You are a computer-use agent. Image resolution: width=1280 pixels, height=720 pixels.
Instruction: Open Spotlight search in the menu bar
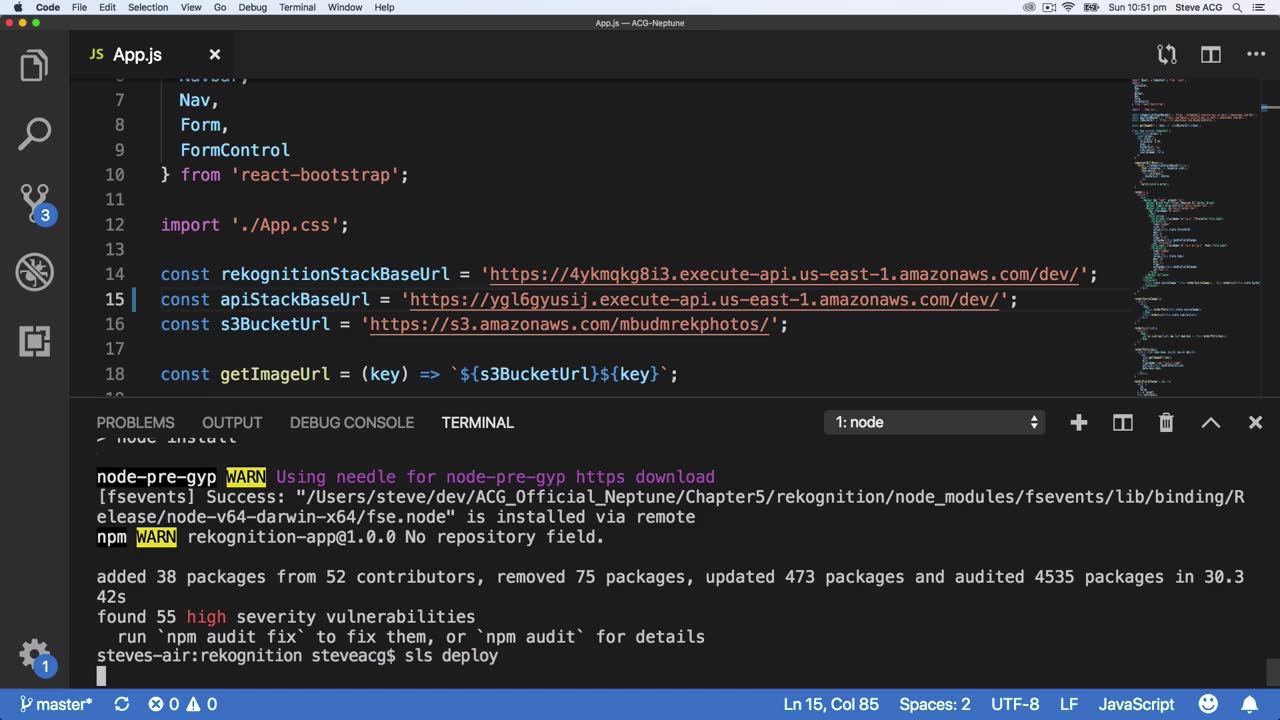tap(1239, 7)
